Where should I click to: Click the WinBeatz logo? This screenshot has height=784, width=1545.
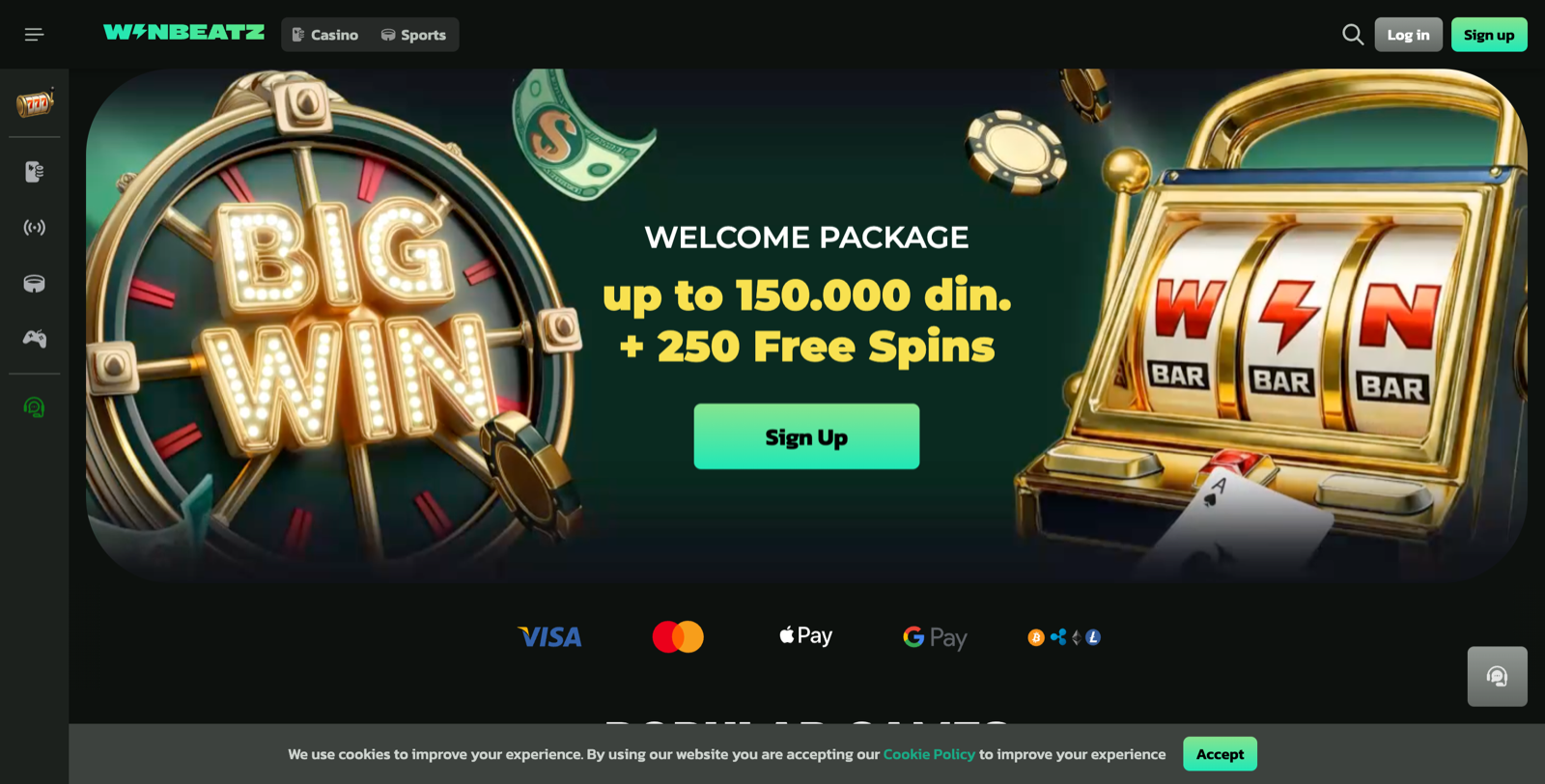tap(183, 33)
